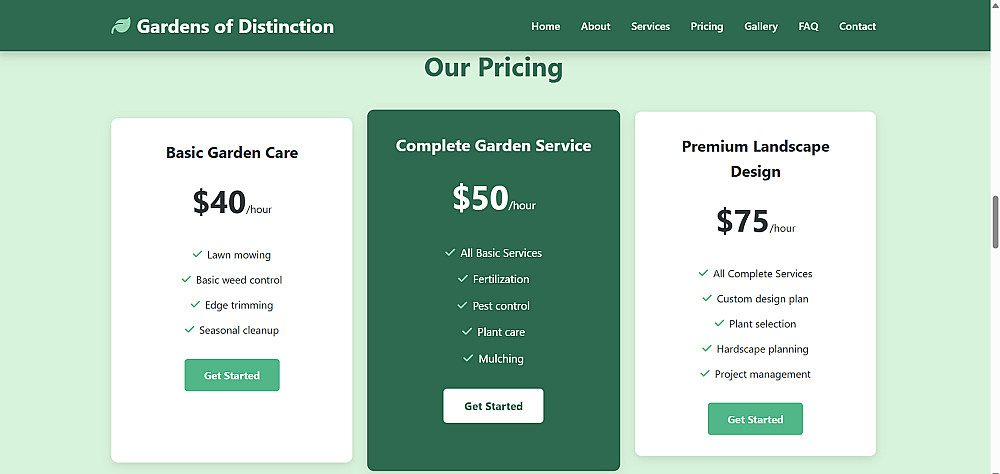This screenshot has height=474, width=1000.
Task: Click the checkmark next to All Basic Services
Action: [x=450, y=253]
